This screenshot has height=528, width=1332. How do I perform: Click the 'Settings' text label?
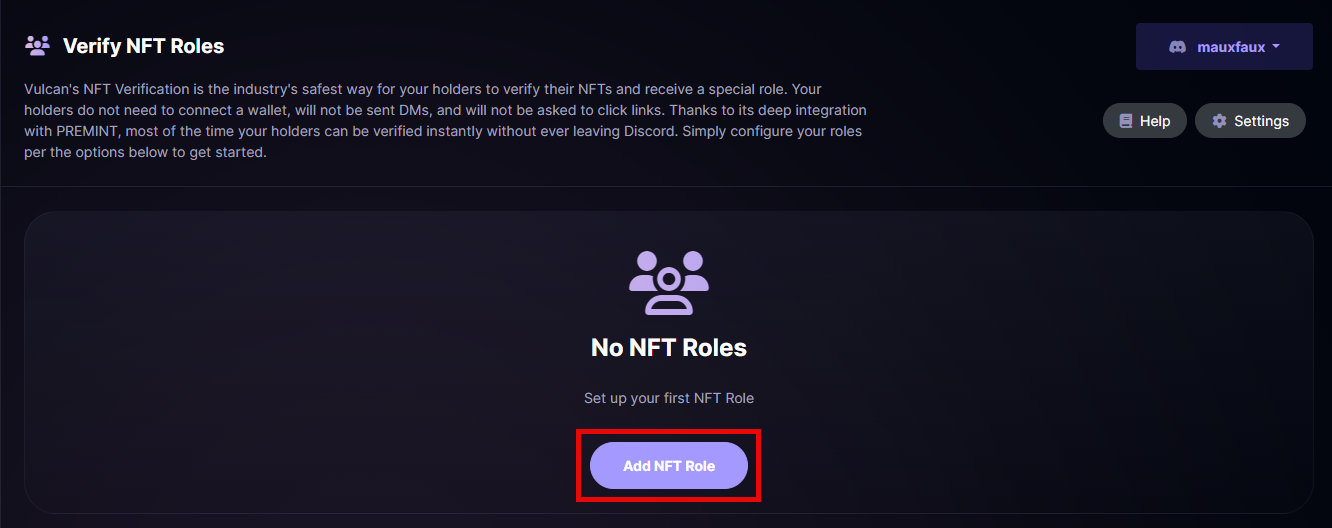(x=1261, y=121)
